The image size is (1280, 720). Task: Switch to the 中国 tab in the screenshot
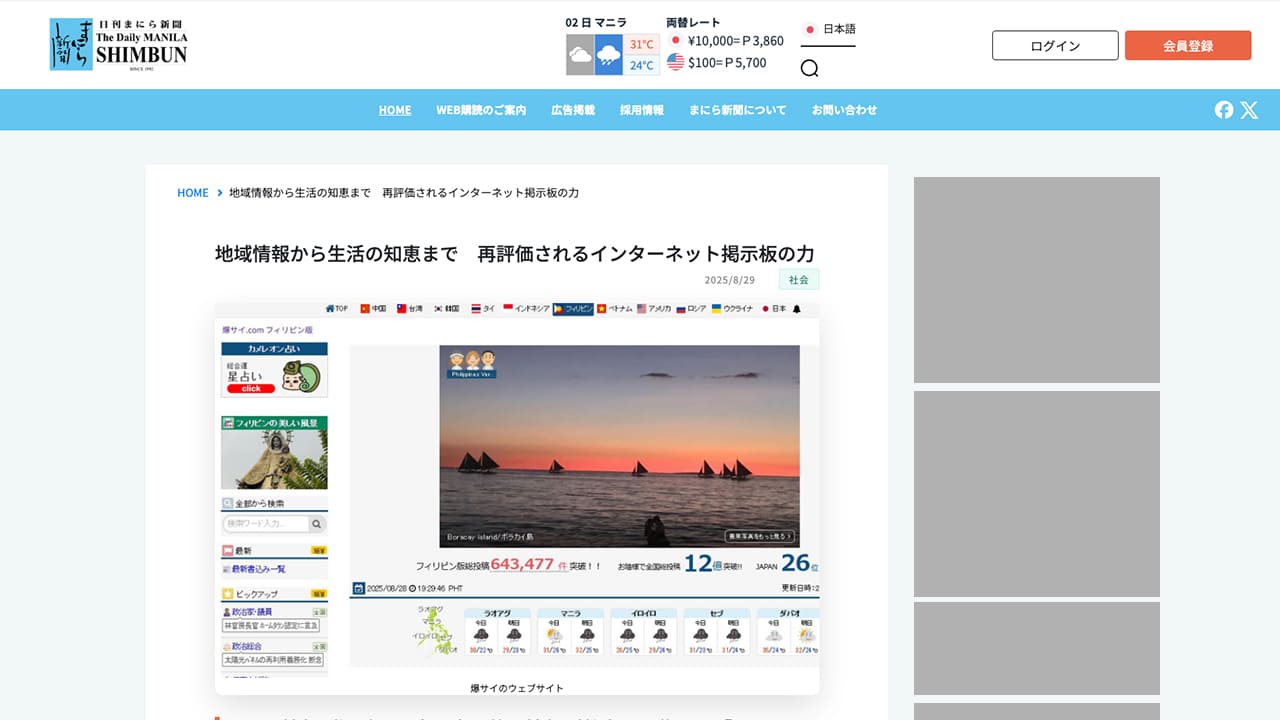click(x=375, y=308)
